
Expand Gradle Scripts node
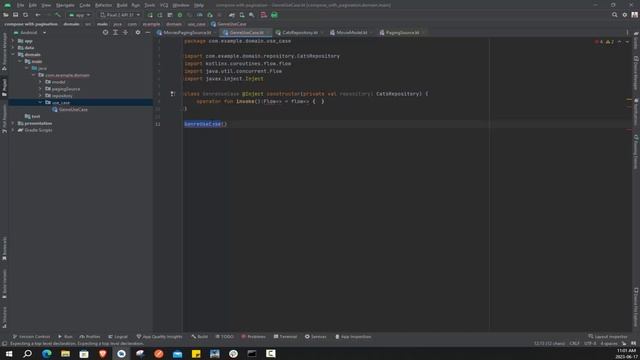tap(13, 130)
